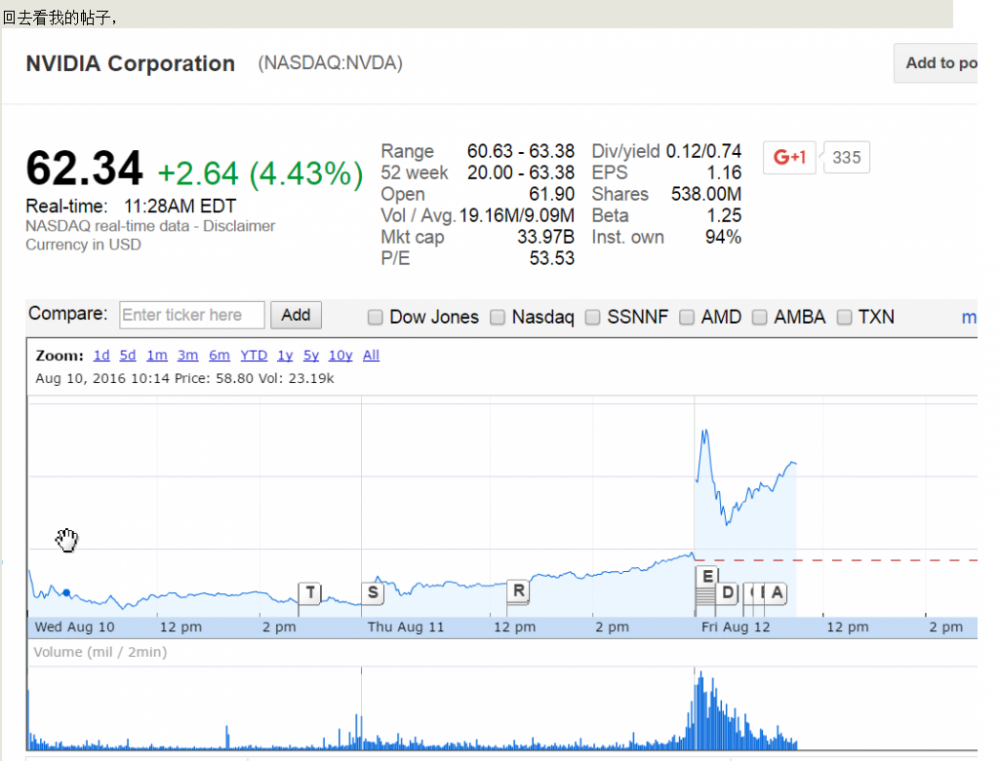Viewport: 1000px width, 761px height.
Task: Click the G+1 share button
Action: [789, 157]
